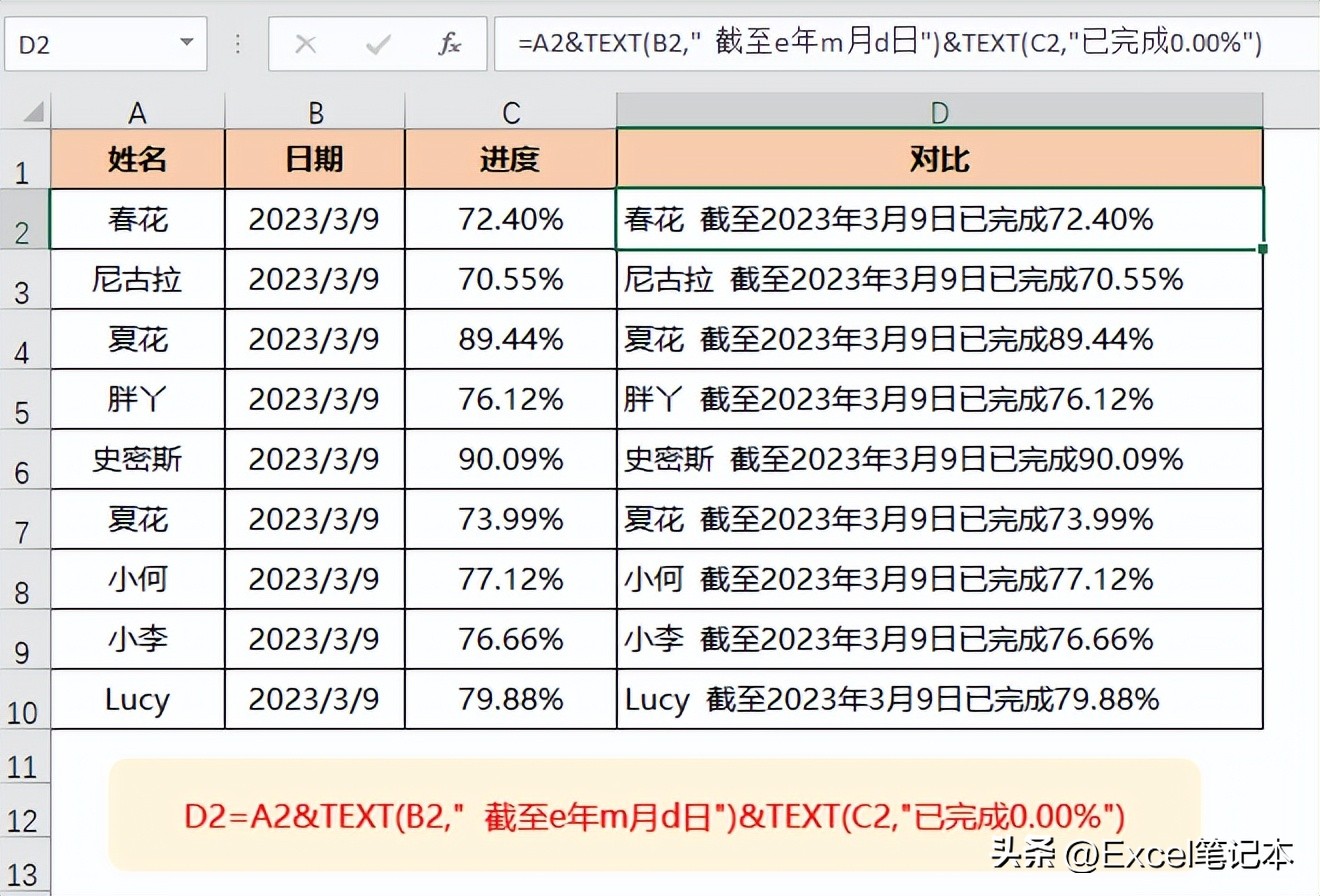The width and height of the screenshot is (1320, 896).
Task: Click the row 10 header
Action: [x=24, y=700]
